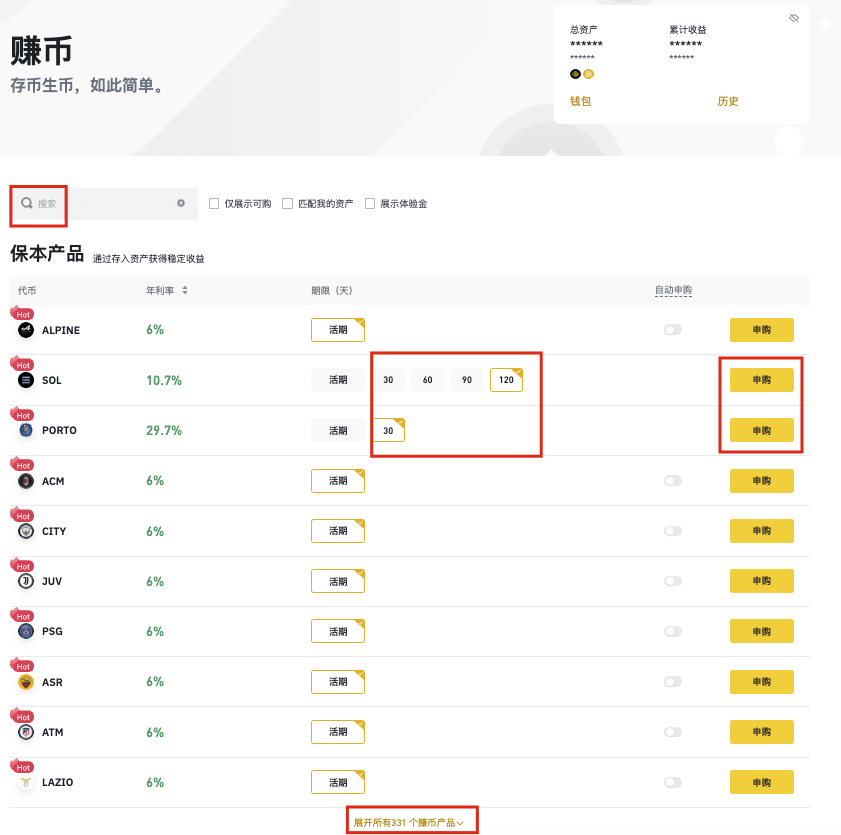Select 活期 flexible term for PORTO
Viewport: 841px width, 835px height.
[338, 430]
